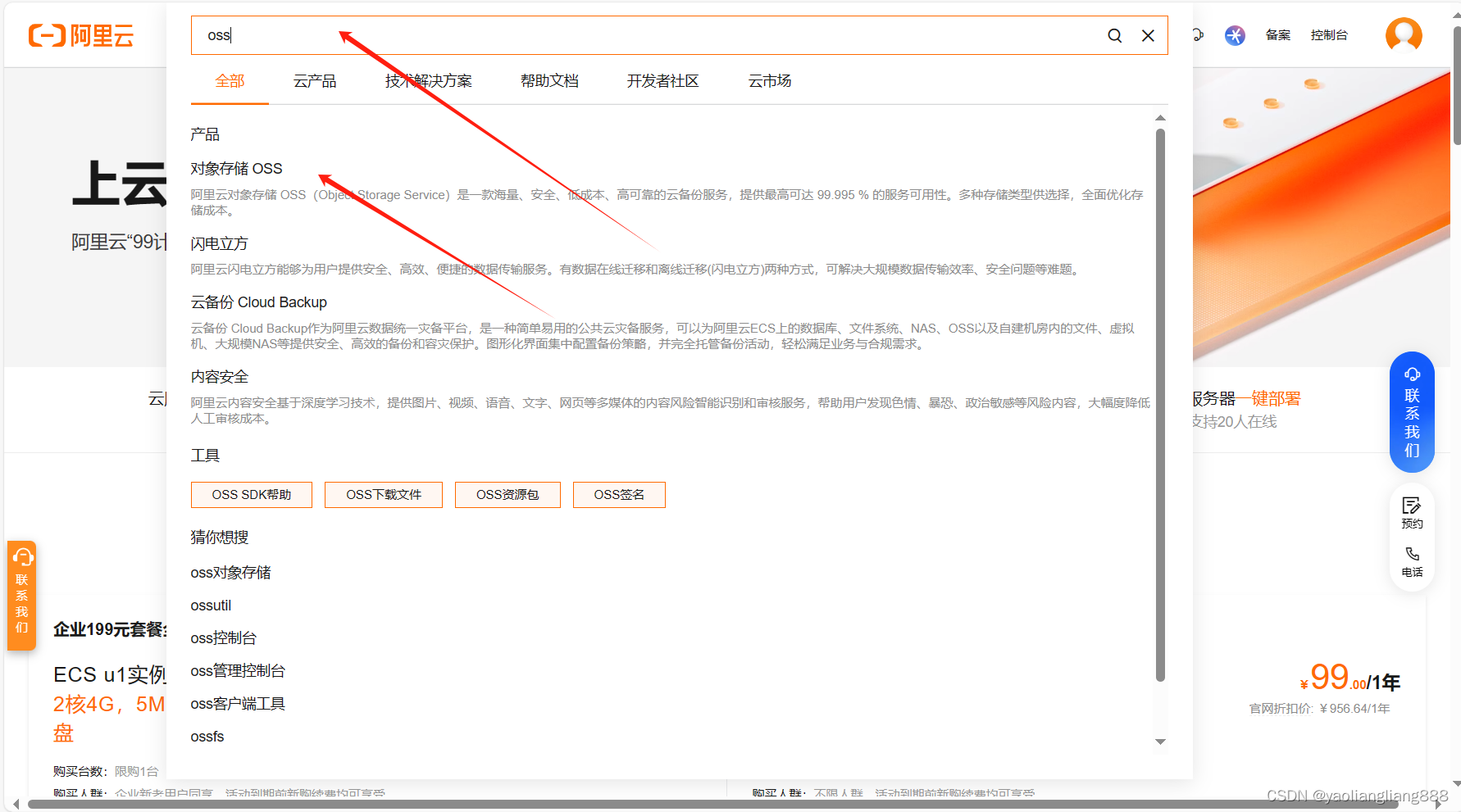Click the 云备份 description paragraph
1461x812 pixels.
(x=662, y=336)
